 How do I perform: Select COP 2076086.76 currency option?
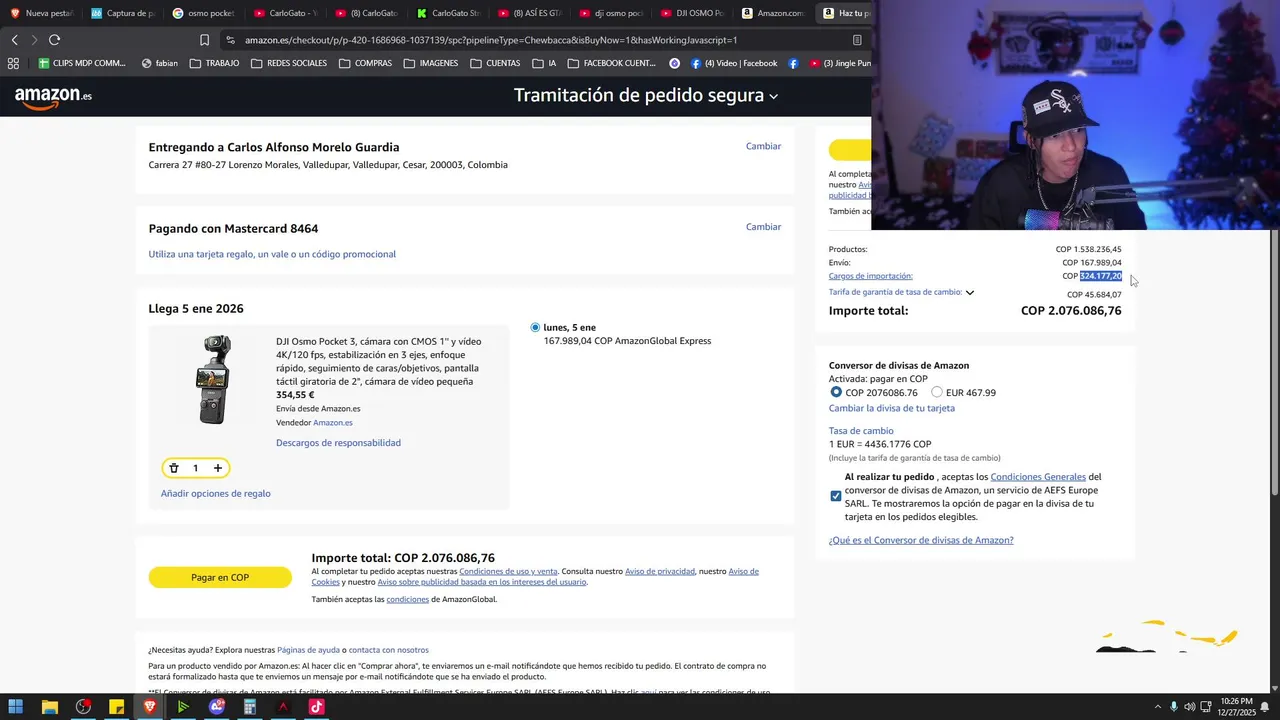[x=836, y=392]
